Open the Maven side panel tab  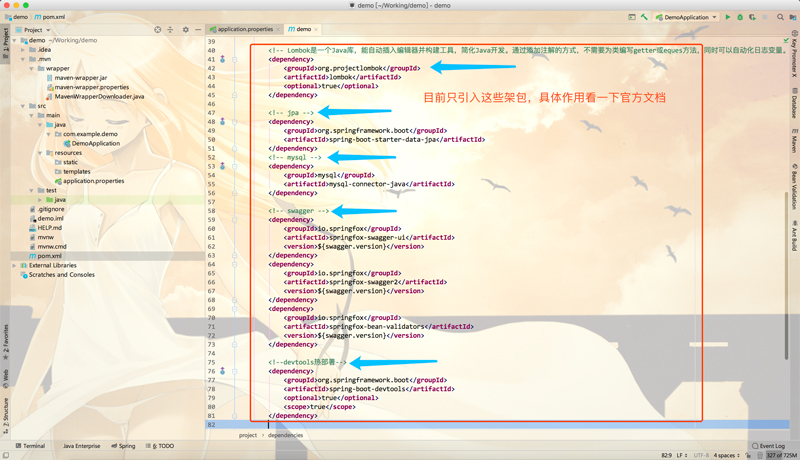[794, 141]
